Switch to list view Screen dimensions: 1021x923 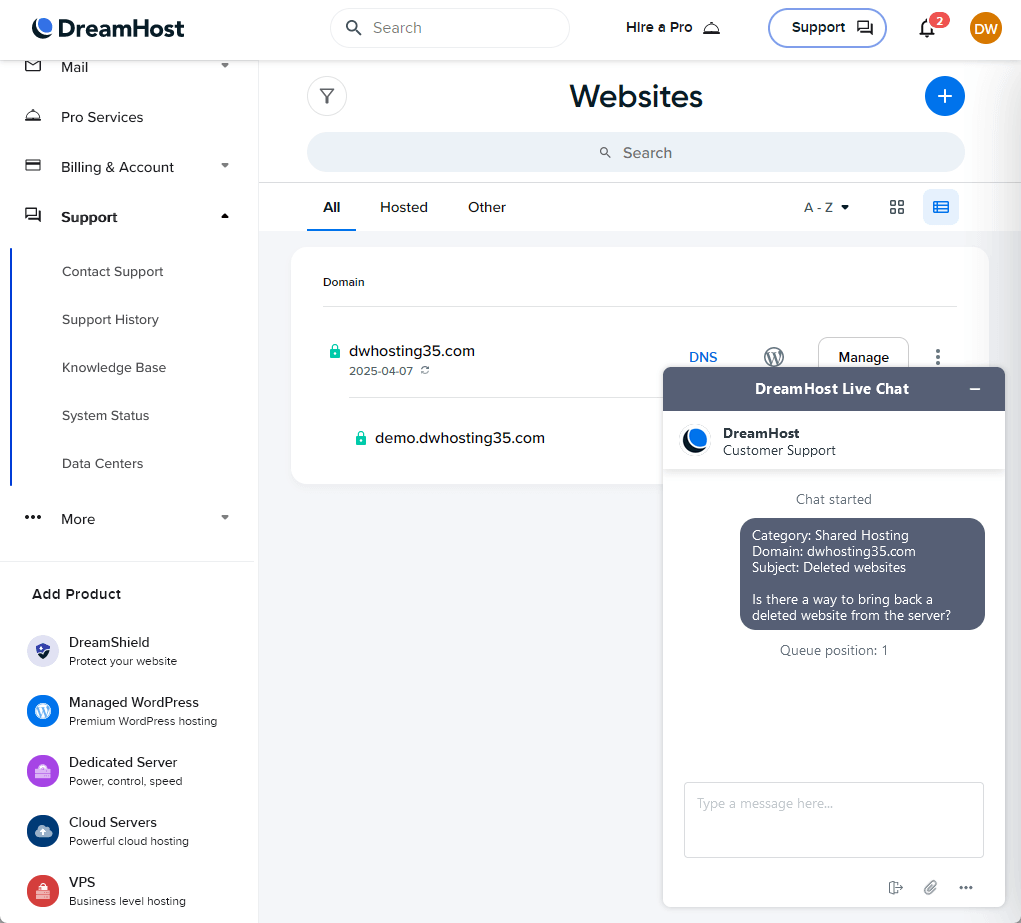(940, 207)
